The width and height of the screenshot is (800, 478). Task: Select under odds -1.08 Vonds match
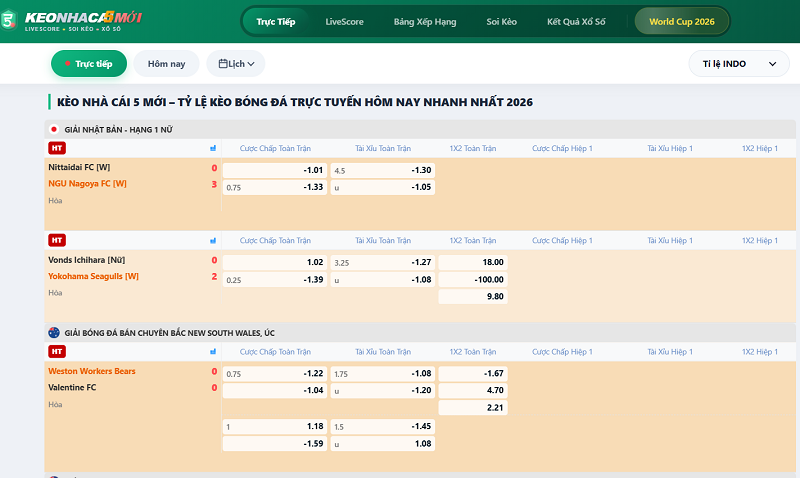383,280
